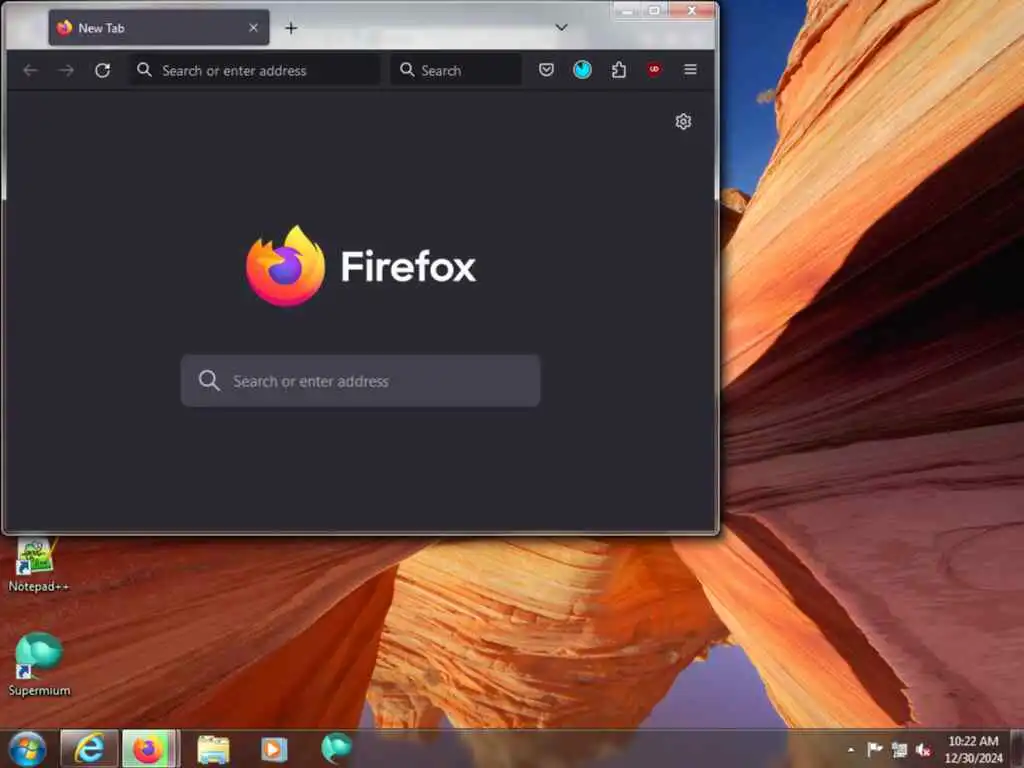
Task: Click the Firefox back arrow button
Action: click(x=30, y=70)
